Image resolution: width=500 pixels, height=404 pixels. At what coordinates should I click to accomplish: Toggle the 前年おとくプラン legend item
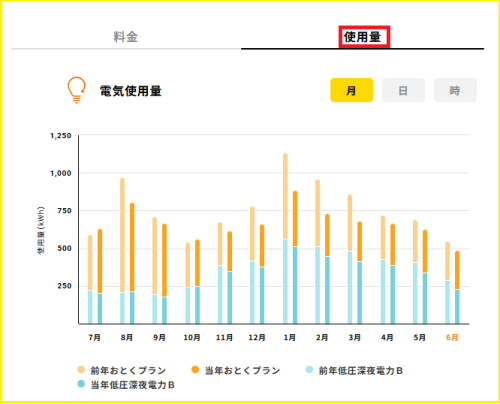[122, 370]
